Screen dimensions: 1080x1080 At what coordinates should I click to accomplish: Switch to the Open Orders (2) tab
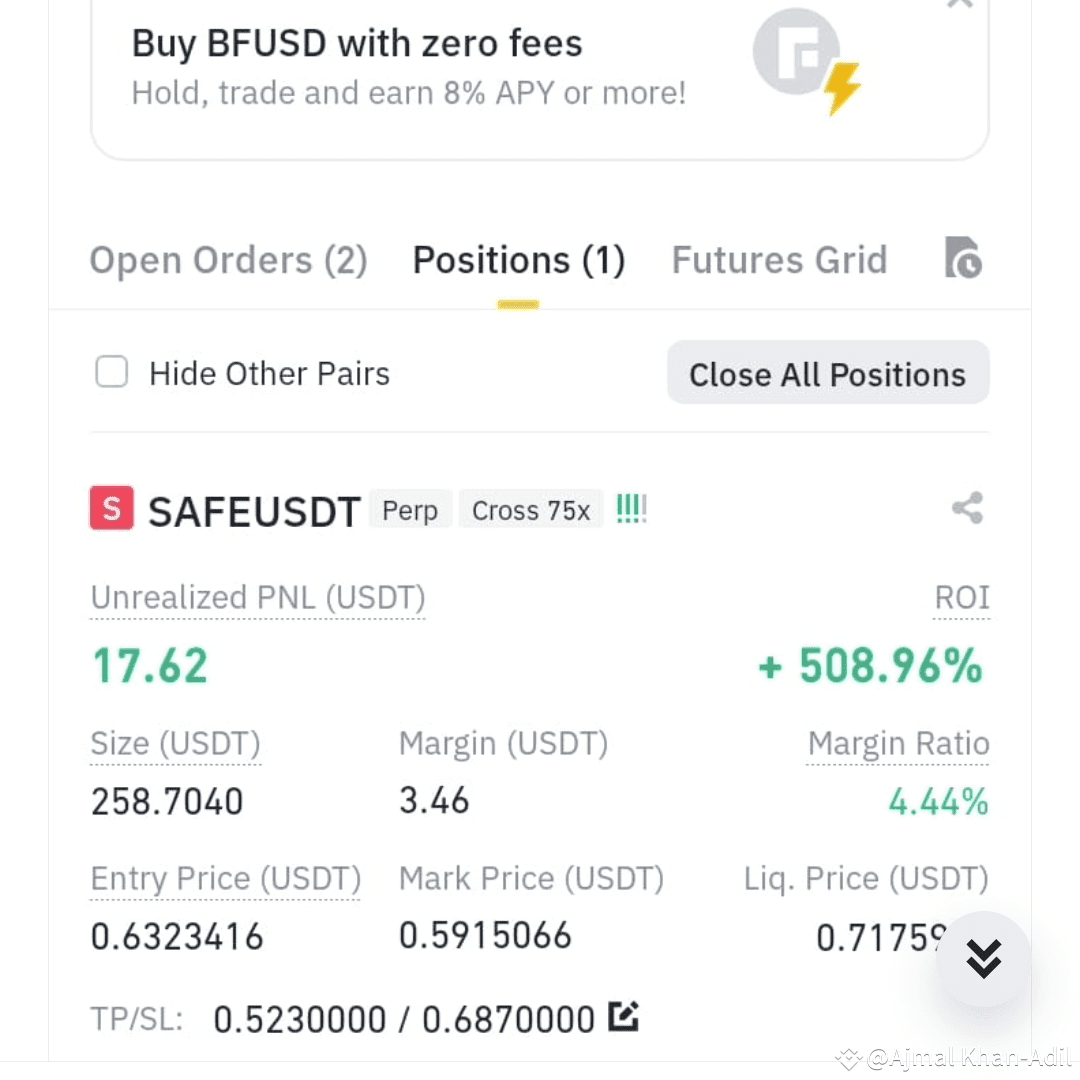pos(229,260)
